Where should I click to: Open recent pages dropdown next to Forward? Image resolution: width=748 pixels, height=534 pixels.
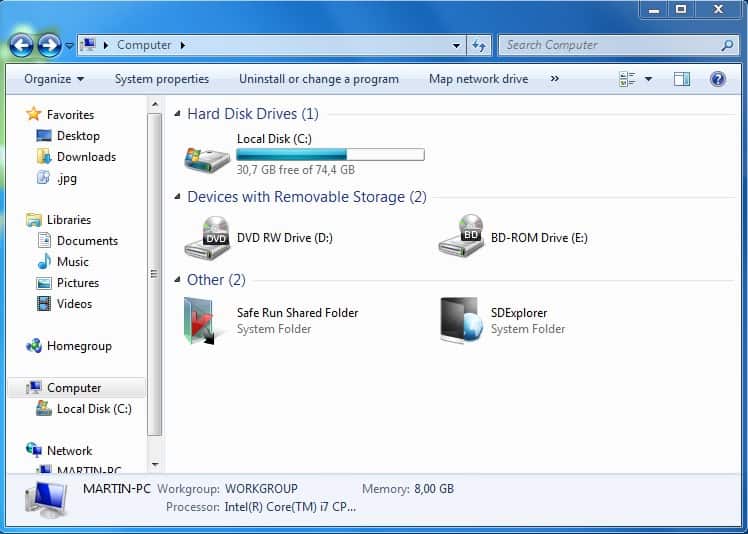coord(69,46)
